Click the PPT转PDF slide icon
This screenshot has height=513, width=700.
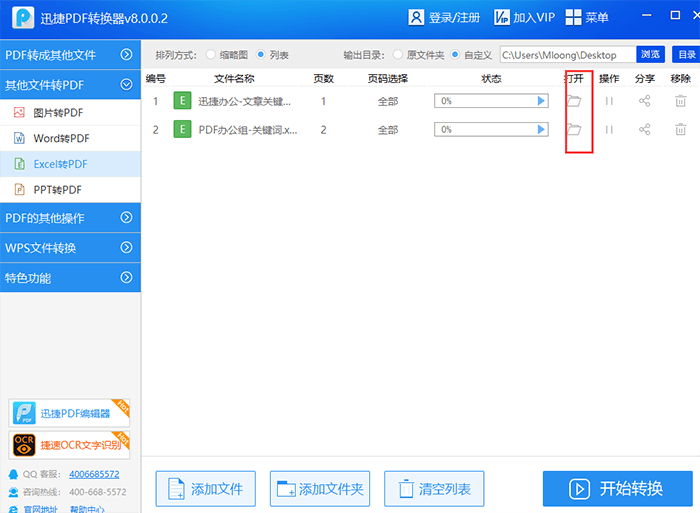(x=19, y=190)
